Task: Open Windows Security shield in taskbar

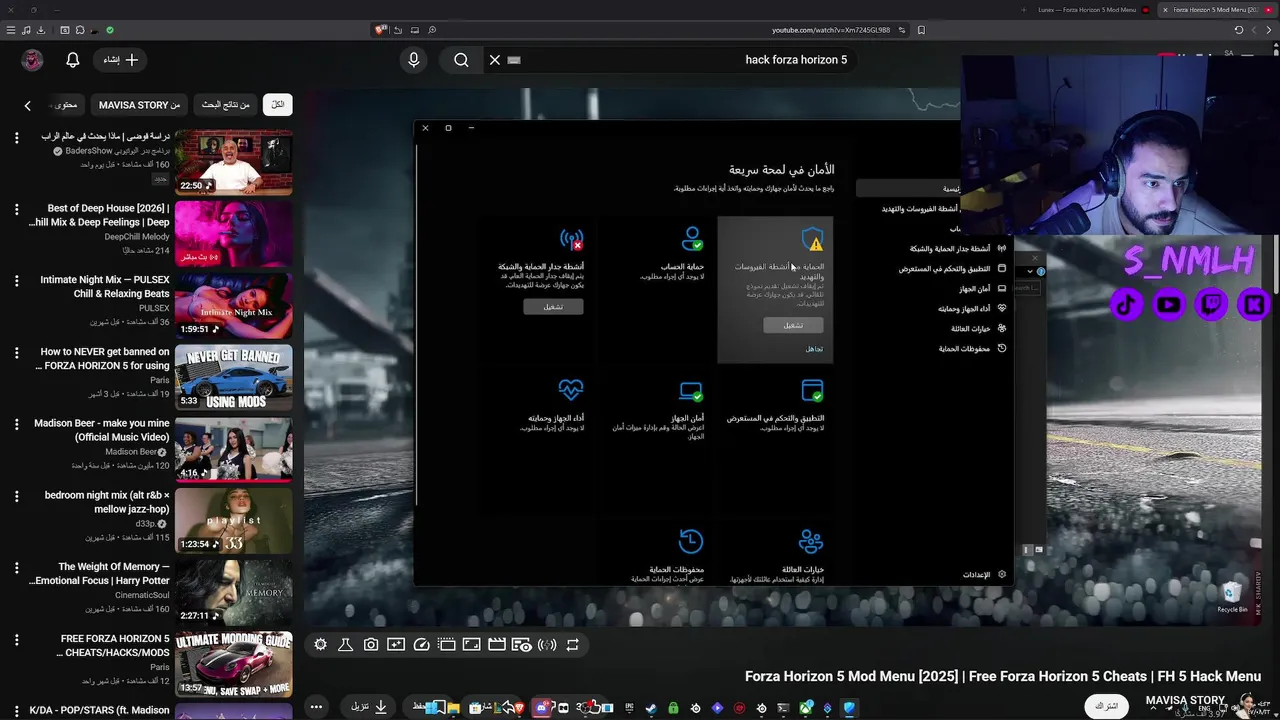Action: (849, 708)
